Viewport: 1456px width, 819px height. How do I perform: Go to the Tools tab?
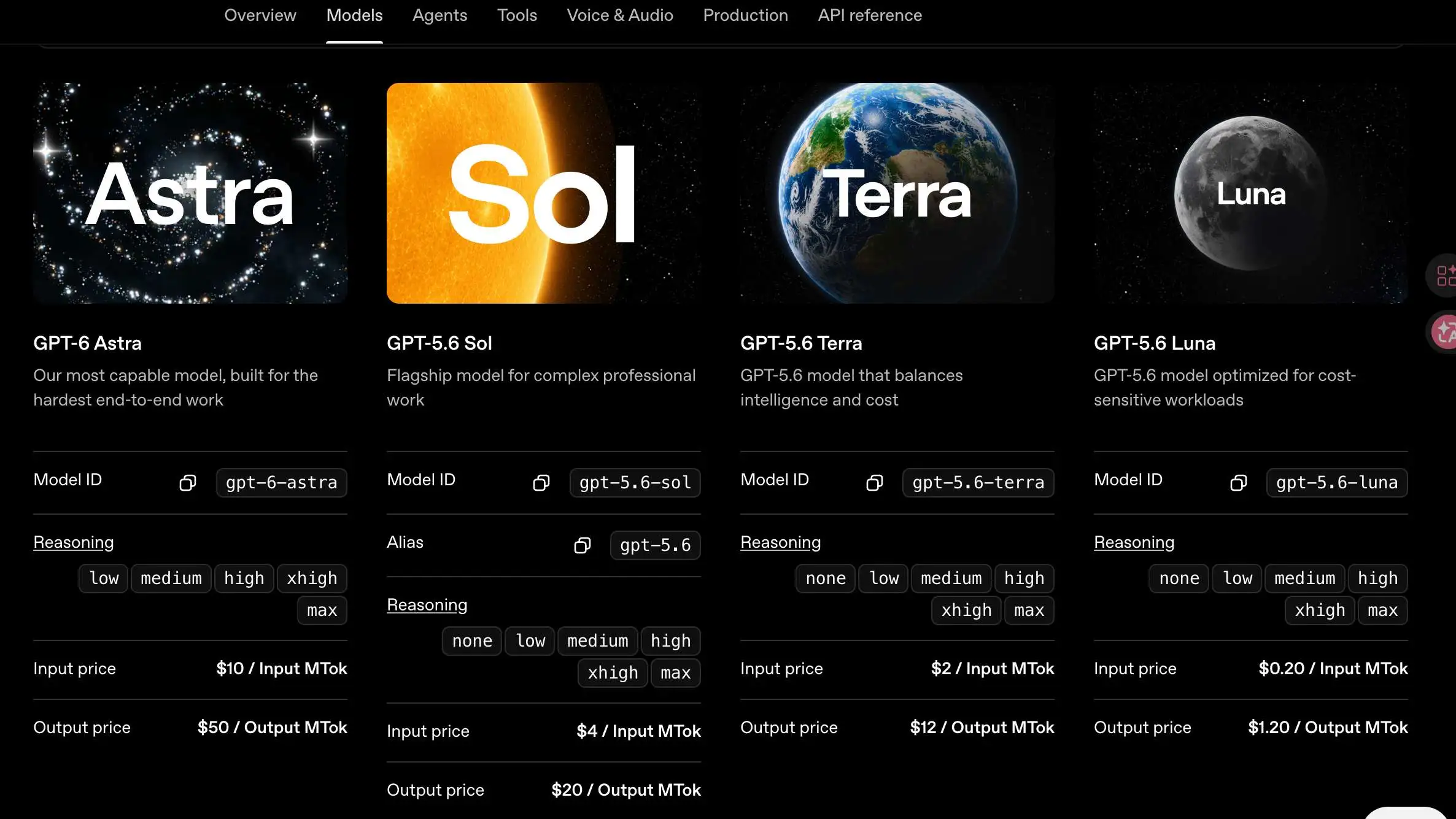[517, 15]
